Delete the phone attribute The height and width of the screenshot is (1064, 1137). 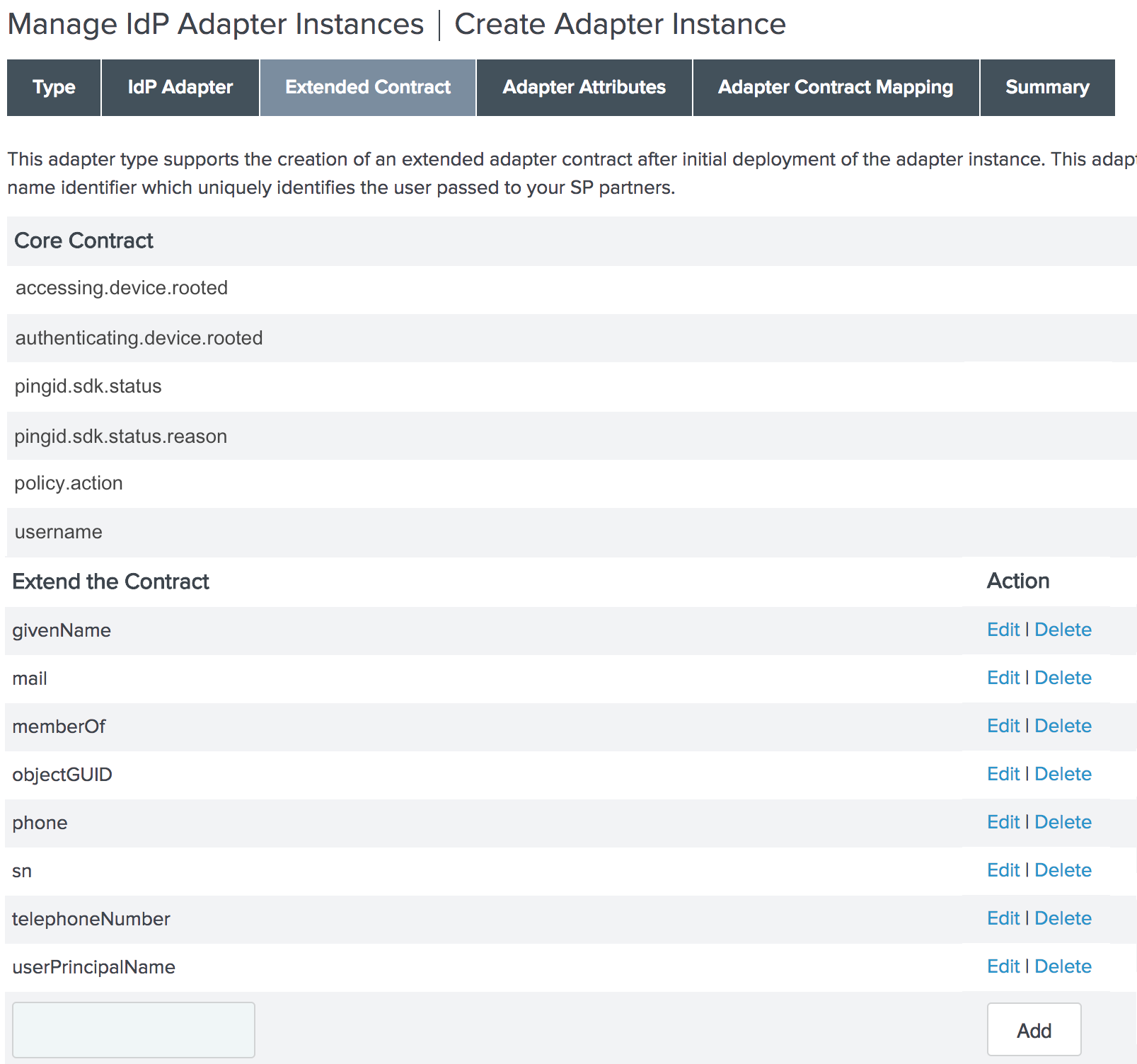pyautogui.click(x=1063, y=822)
